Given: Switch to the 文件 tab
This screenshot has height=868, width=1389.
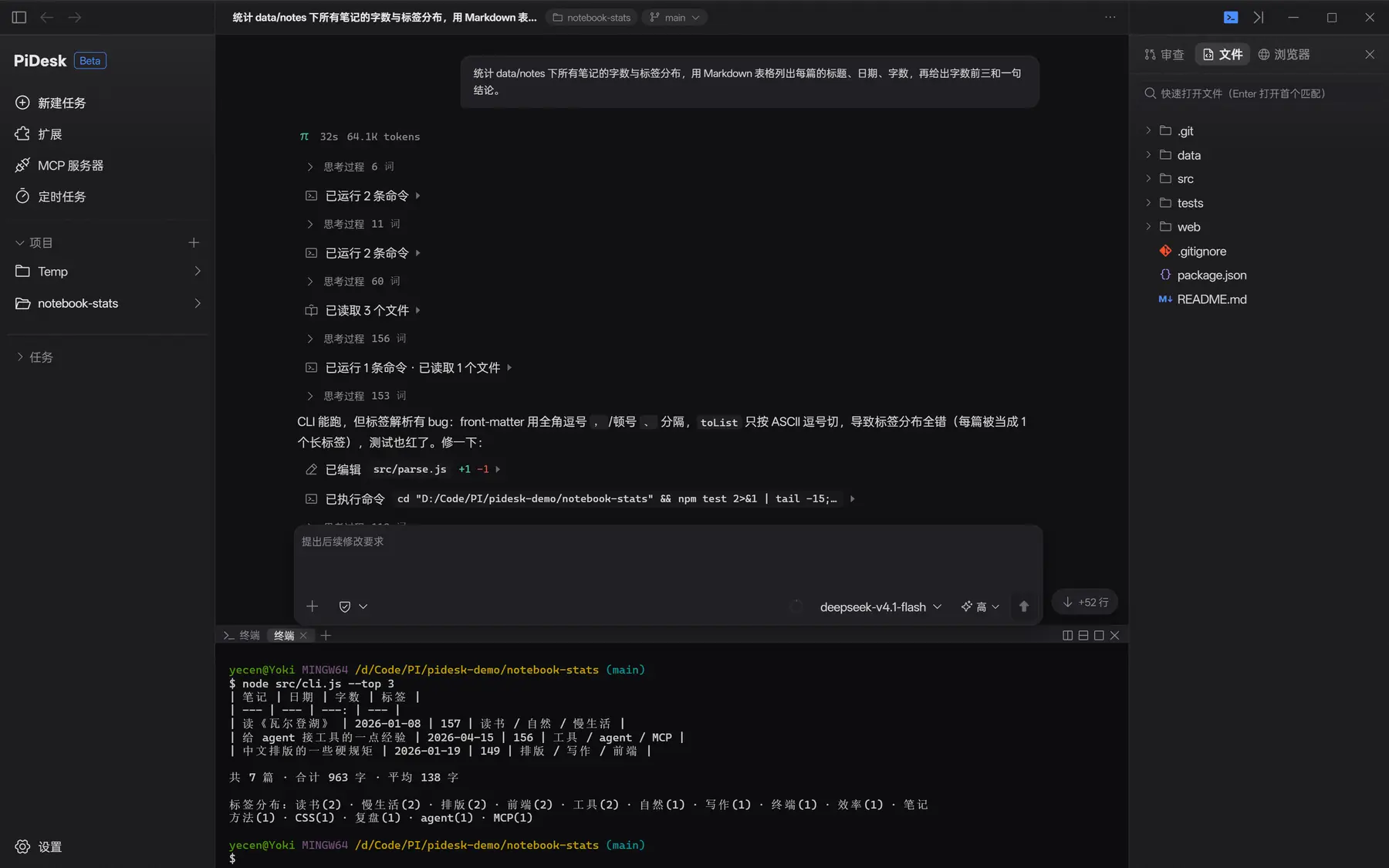Looking at the screenshot, I should point(1222,54).
